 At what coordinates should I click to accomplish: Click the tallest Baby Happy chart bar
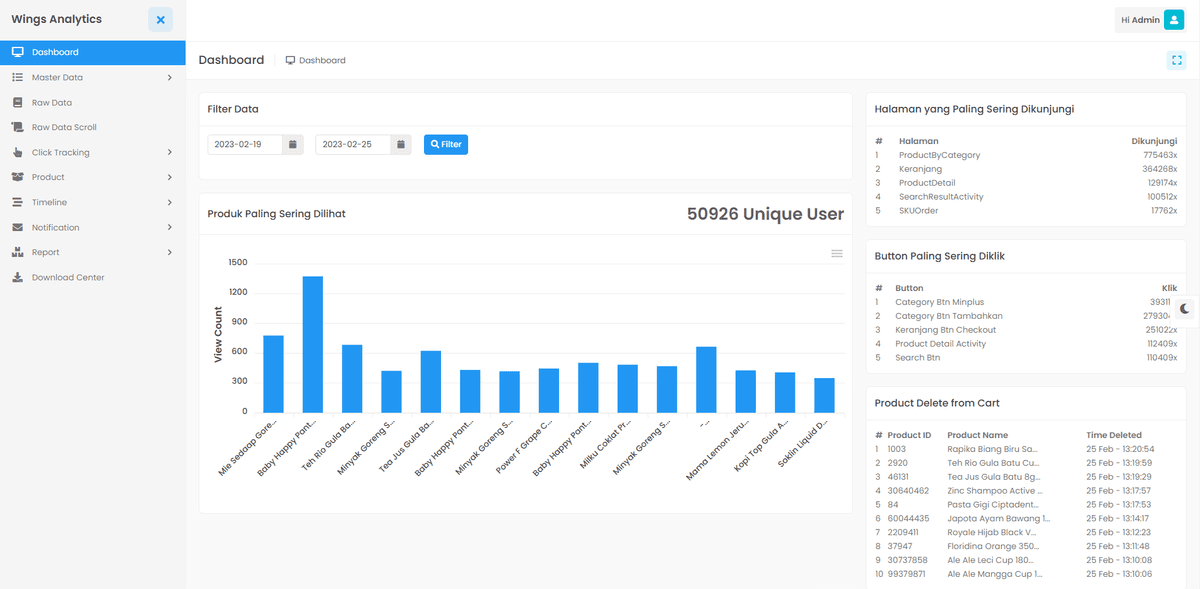pyautogui.click(x=313, y=344)
